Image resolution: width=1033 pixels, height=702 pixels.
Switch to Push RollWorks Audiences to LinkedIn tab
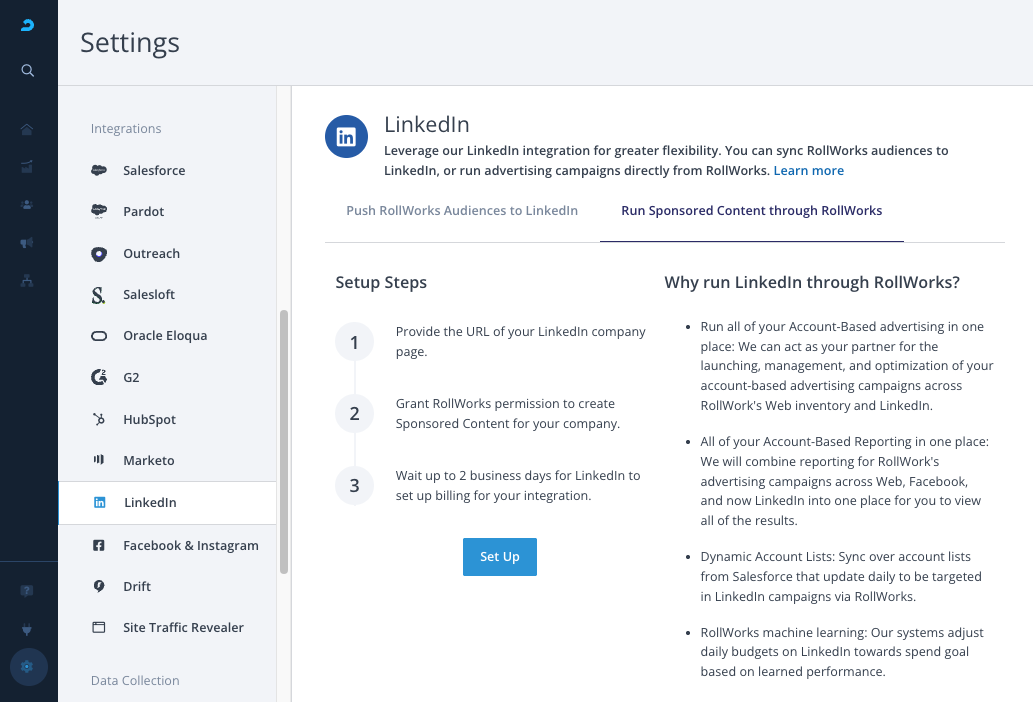462,211
